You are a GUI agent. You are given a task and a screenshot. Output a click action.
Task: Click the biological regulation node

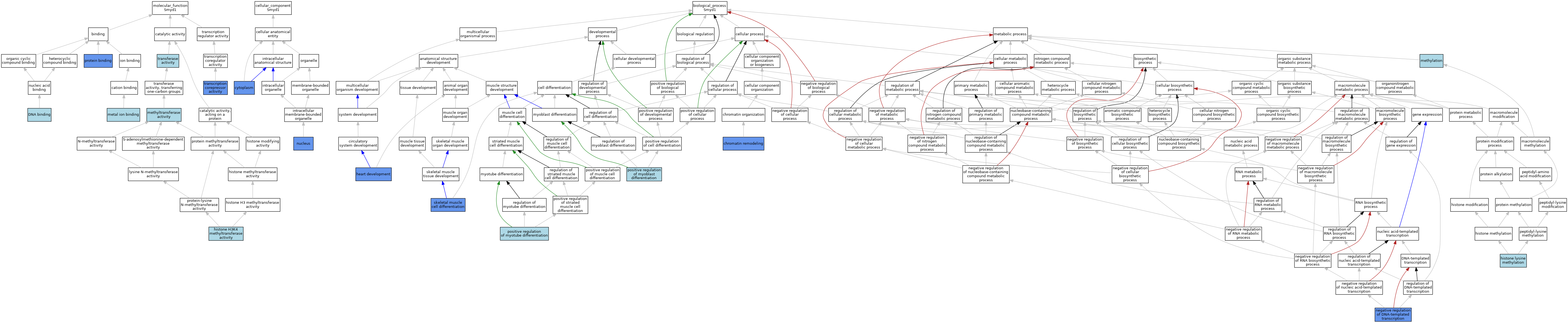(695, 34)
